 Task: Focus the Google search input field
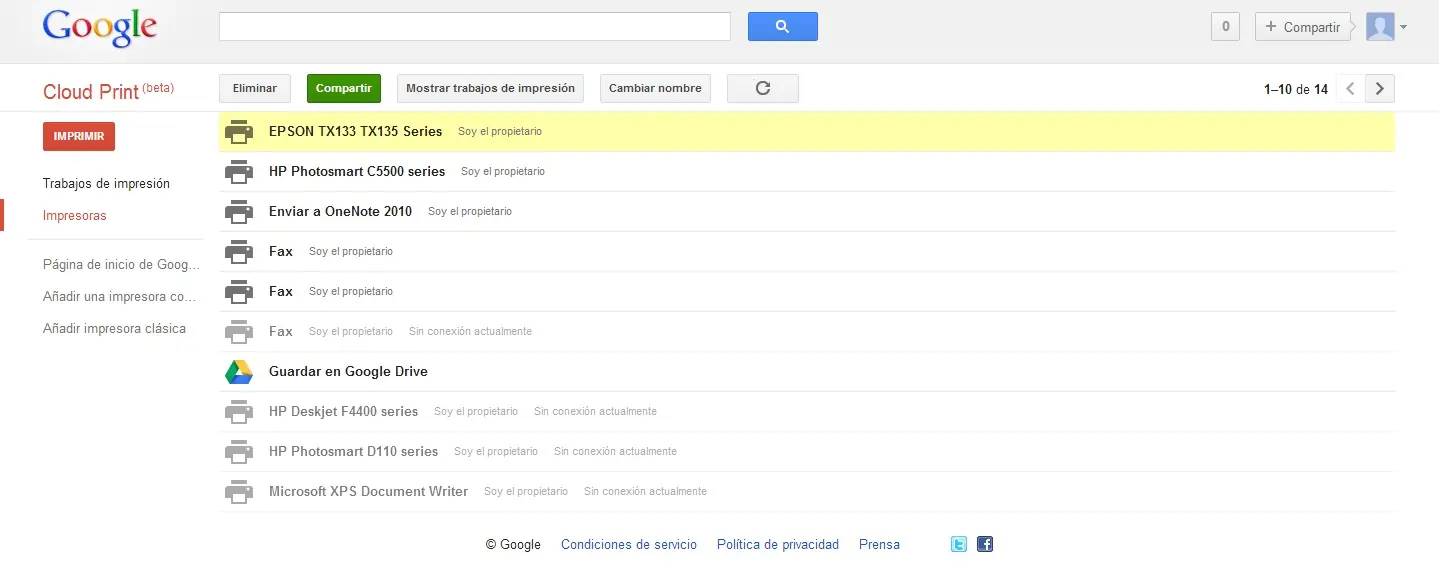[x=475, y=27]
